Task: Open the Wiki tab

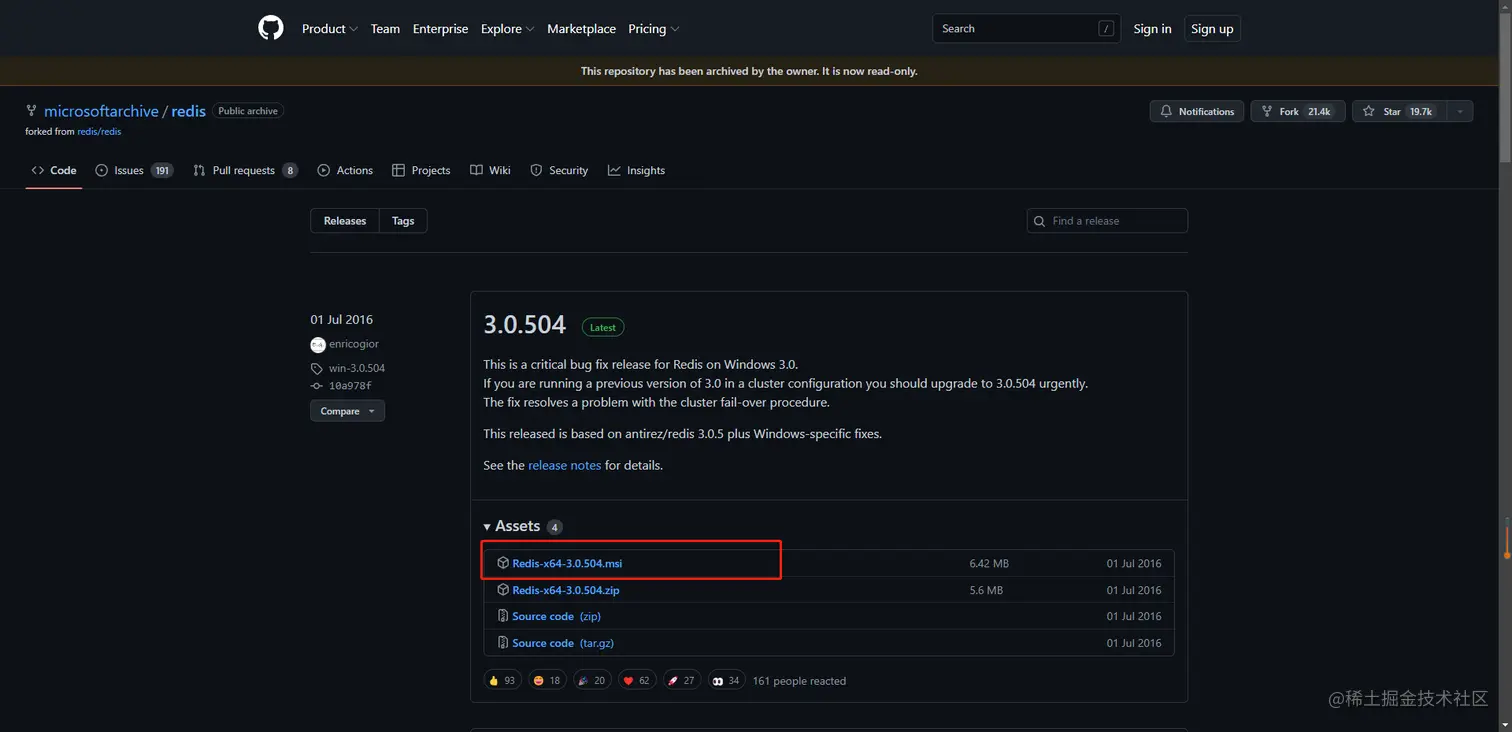Action: coord(490,170)
